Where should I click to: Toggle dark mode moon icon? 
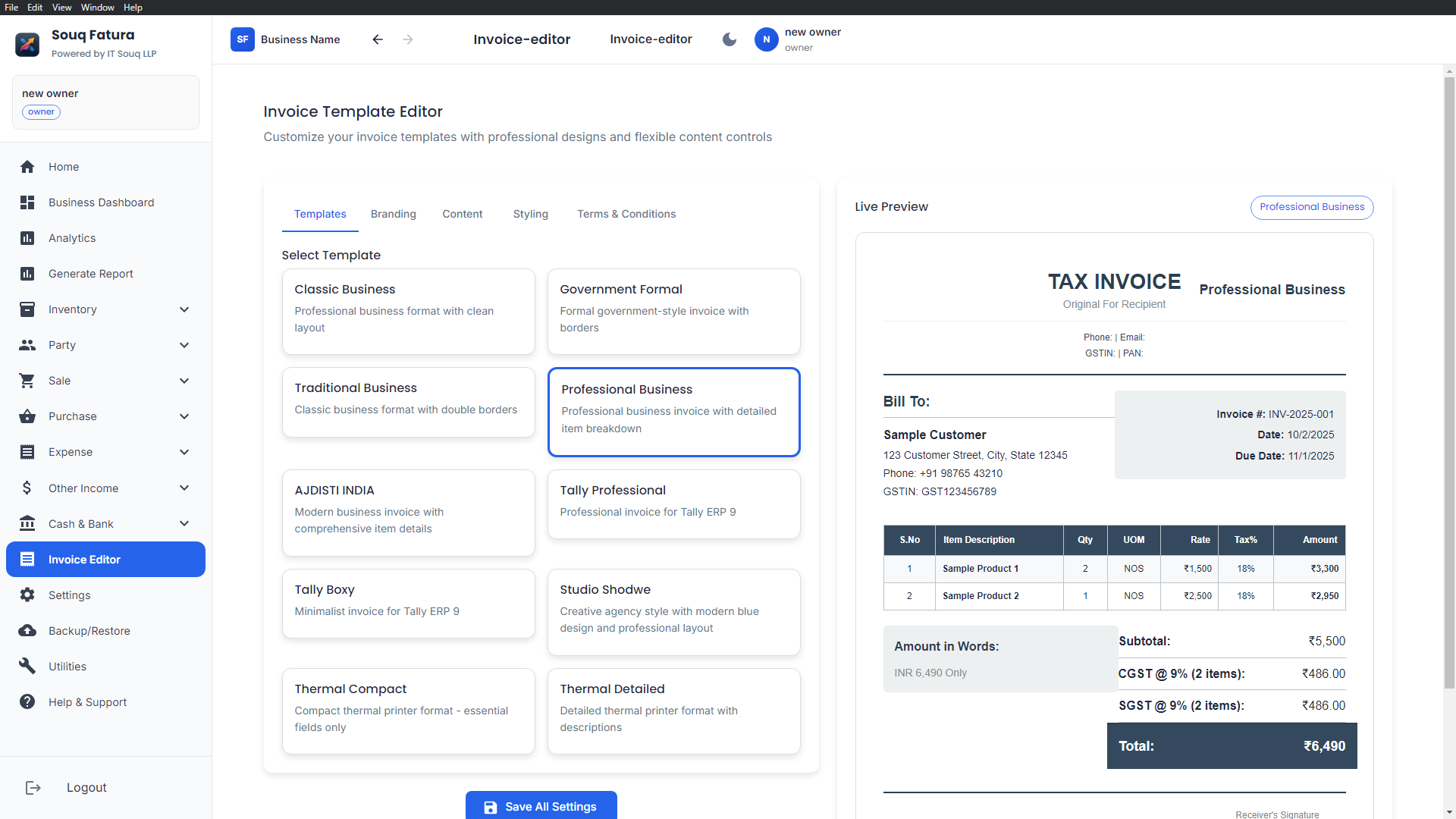tap(730, 39)
